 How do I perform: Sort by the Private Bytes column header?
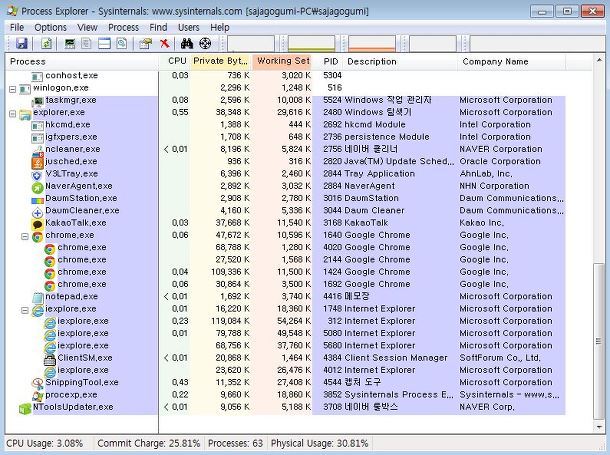[x=221, y=61]
